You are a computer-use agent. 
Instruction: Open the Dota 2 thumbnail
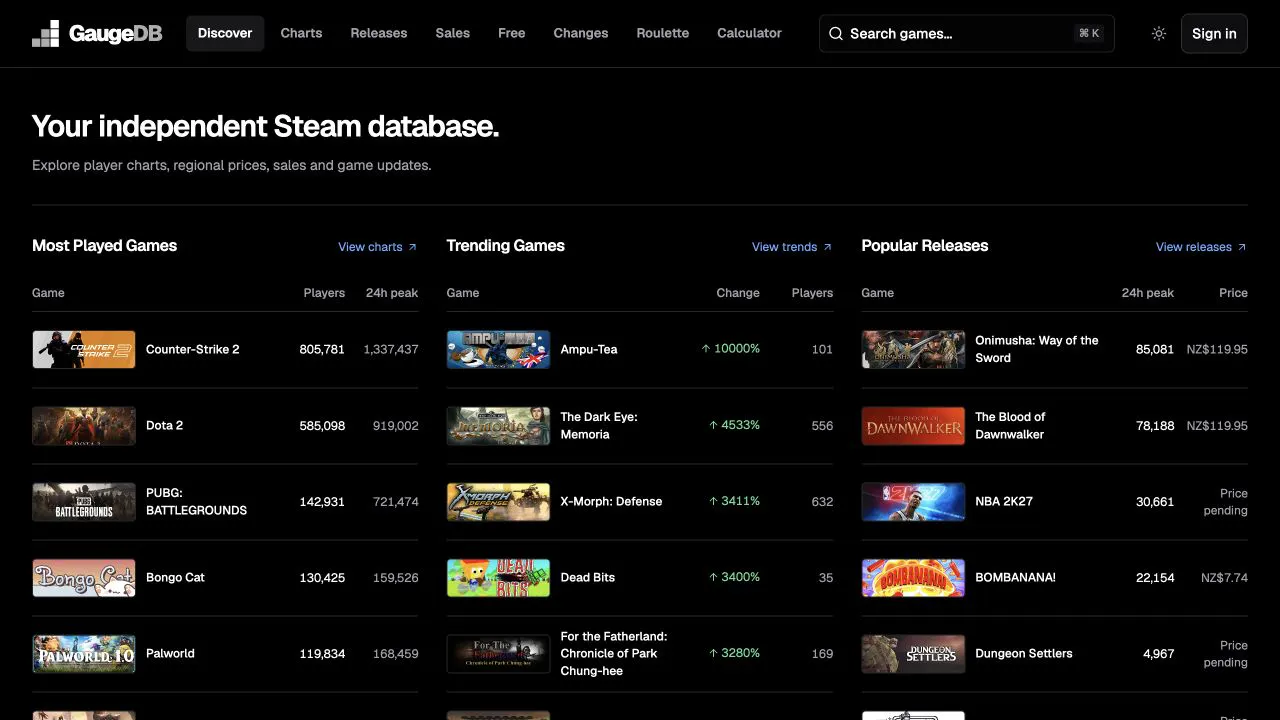coord(84,425)
